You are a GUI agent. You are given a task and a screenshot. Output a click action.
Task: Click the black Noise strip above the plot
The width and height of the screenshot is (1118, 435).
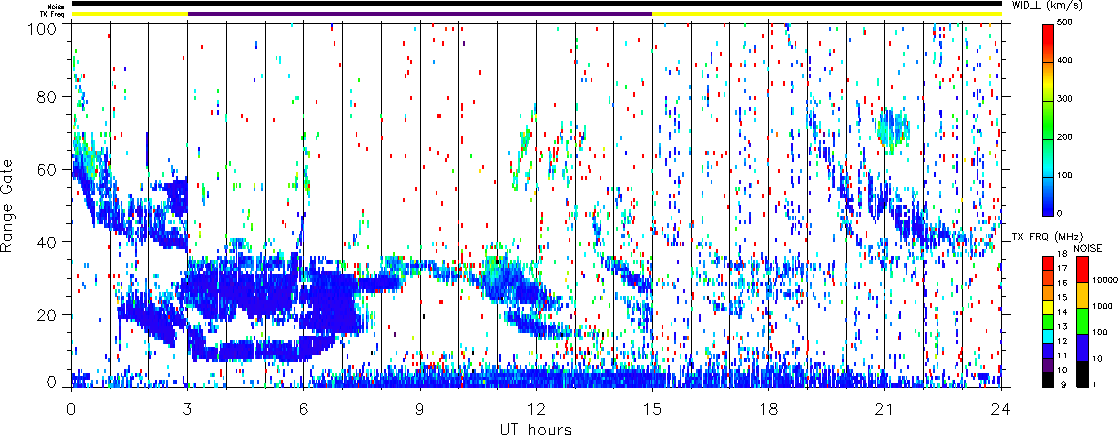pyautogui.click(x=536, y=4)
